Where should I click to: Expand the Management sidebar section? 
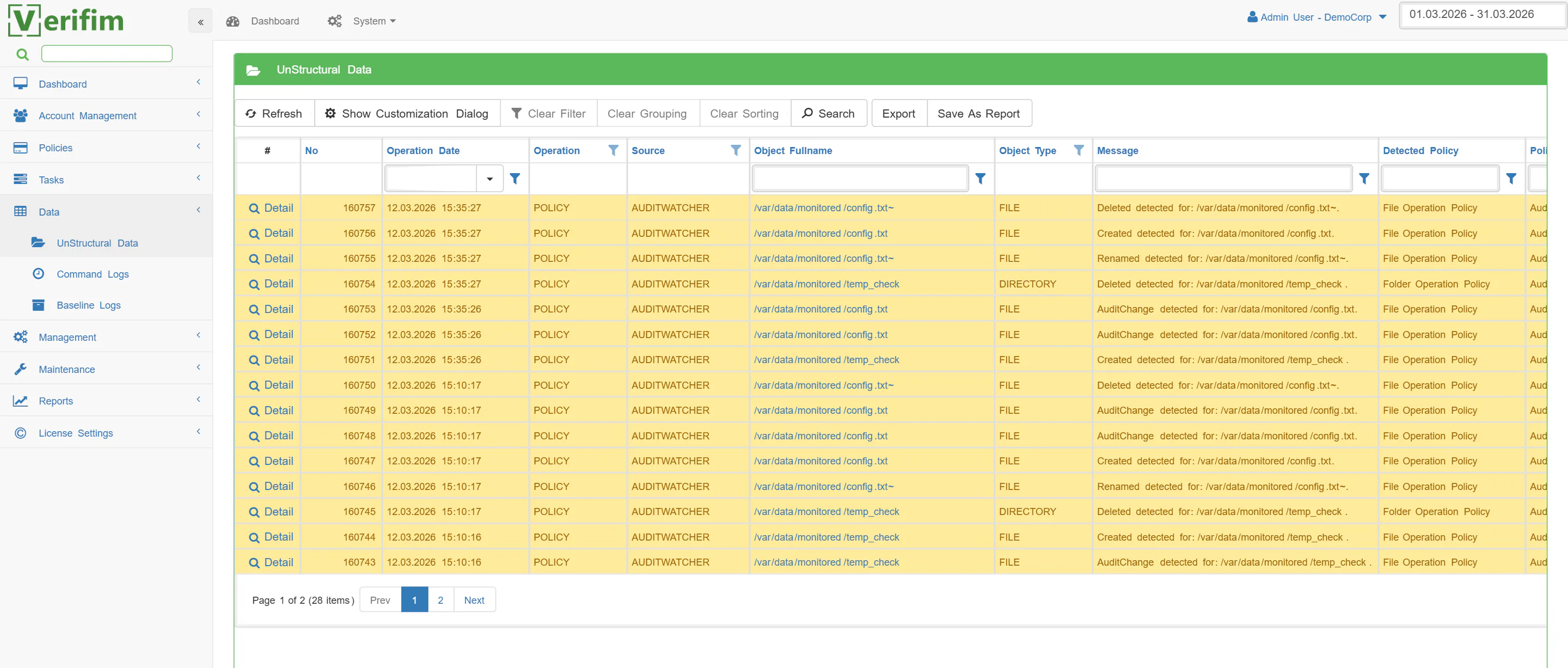pos(107,337)
